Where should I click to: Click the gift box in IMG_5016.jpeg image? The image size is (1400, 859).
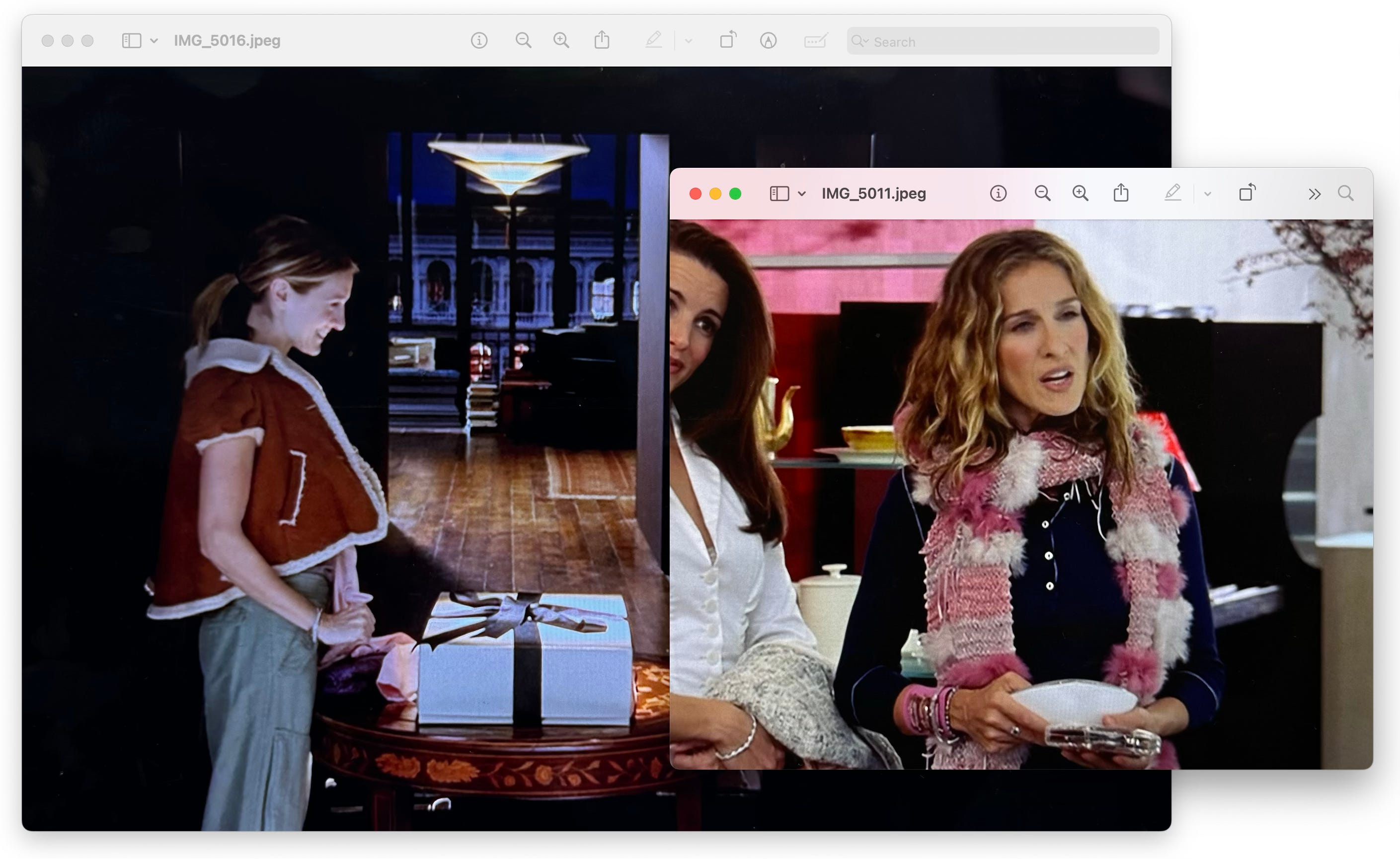click(526, 659)
